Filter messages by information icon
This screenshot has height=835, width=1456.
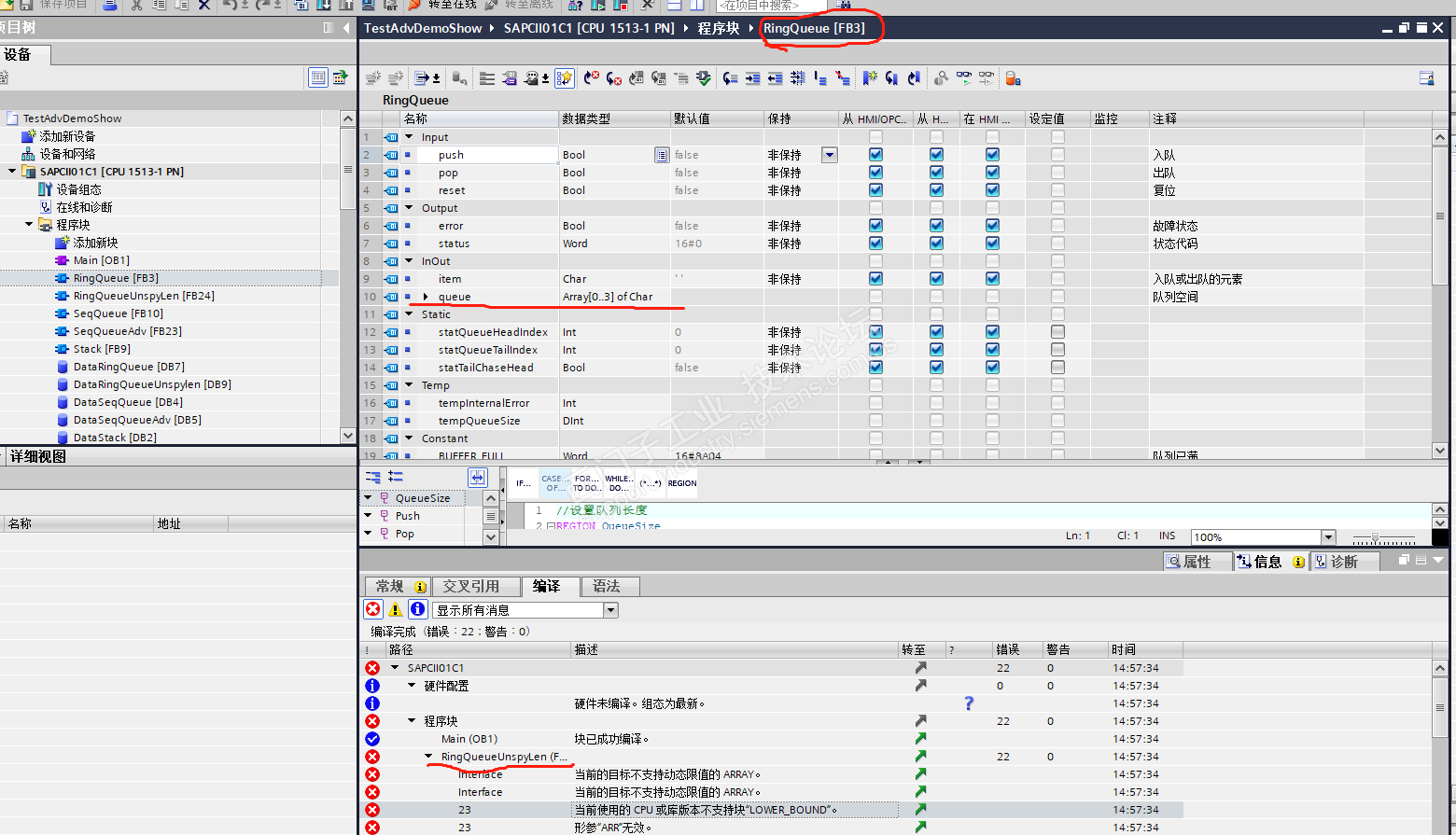pyautogui.click(x=418, y=609)
